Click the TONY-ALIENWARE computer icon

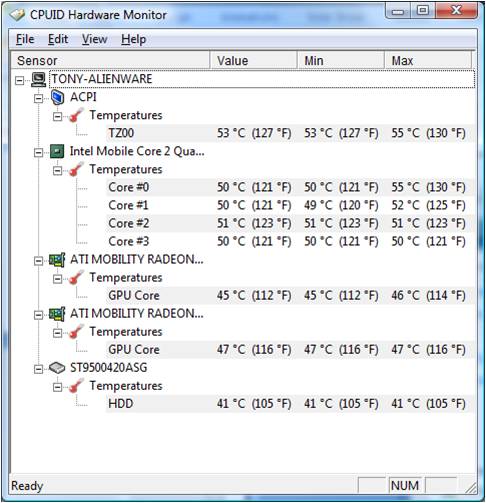(x=39, y=79)
